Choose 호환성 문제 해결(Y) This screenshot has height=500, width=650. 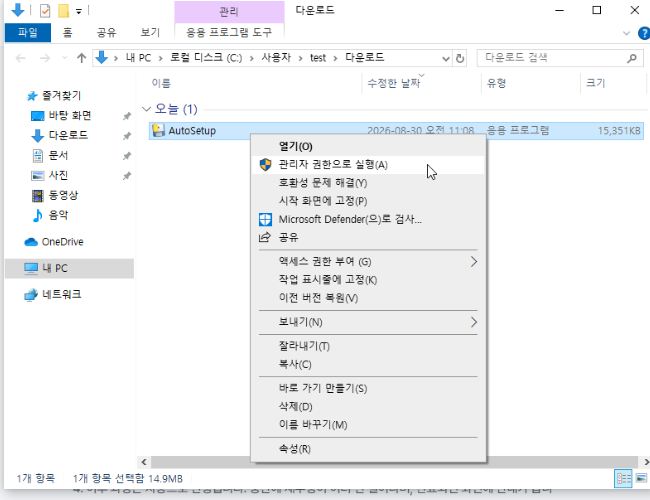click(368, 183)
